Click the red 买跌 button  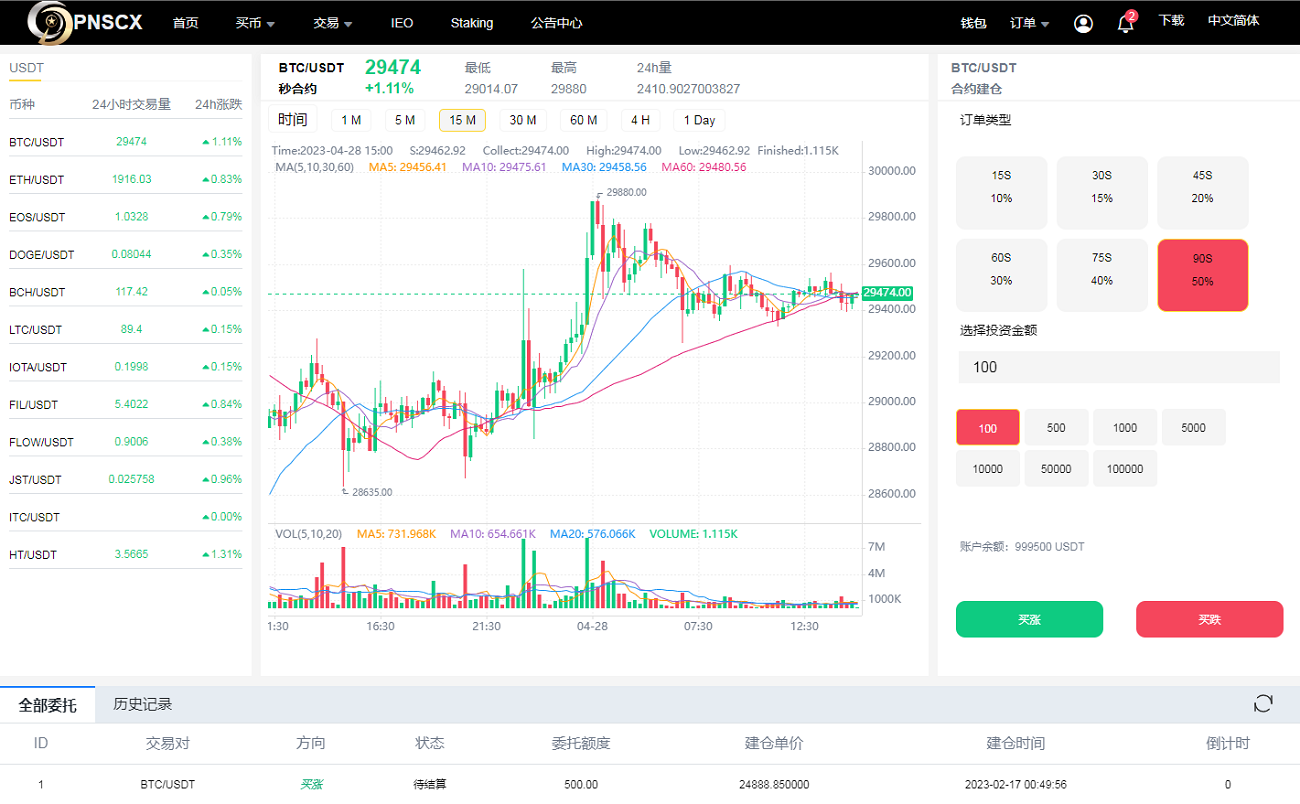(1209, 619)
